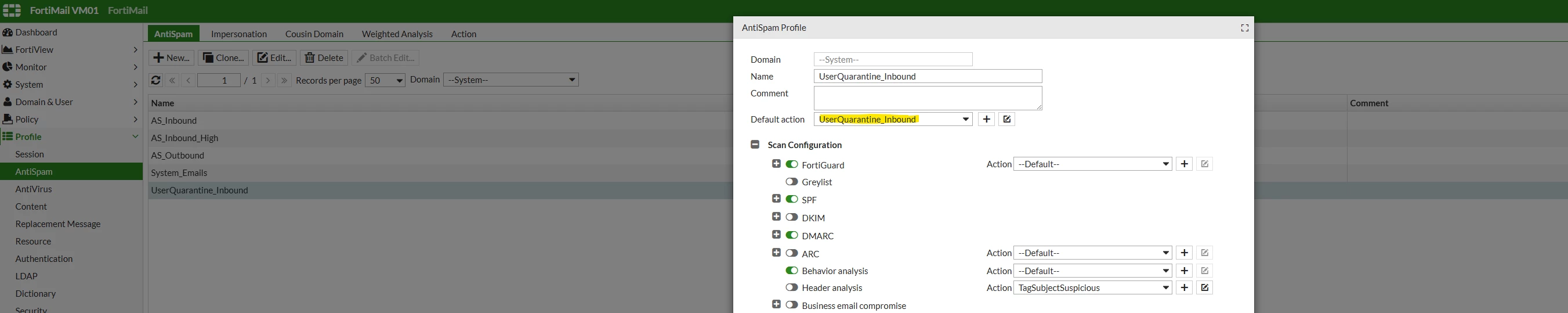Screen dimensions: 1568x313
Task: Open the Domain filter dropdown in toolbar
Action: click(x=510, y=80)
